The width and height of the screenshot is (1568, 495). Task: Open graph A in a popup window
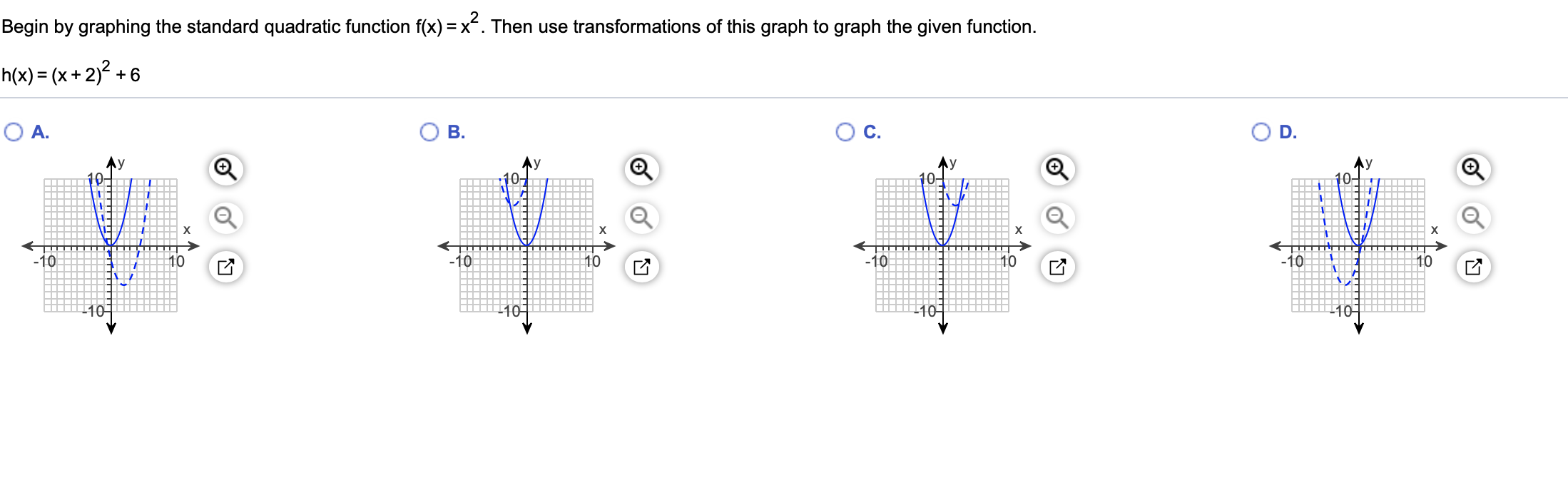pos(225,267)
